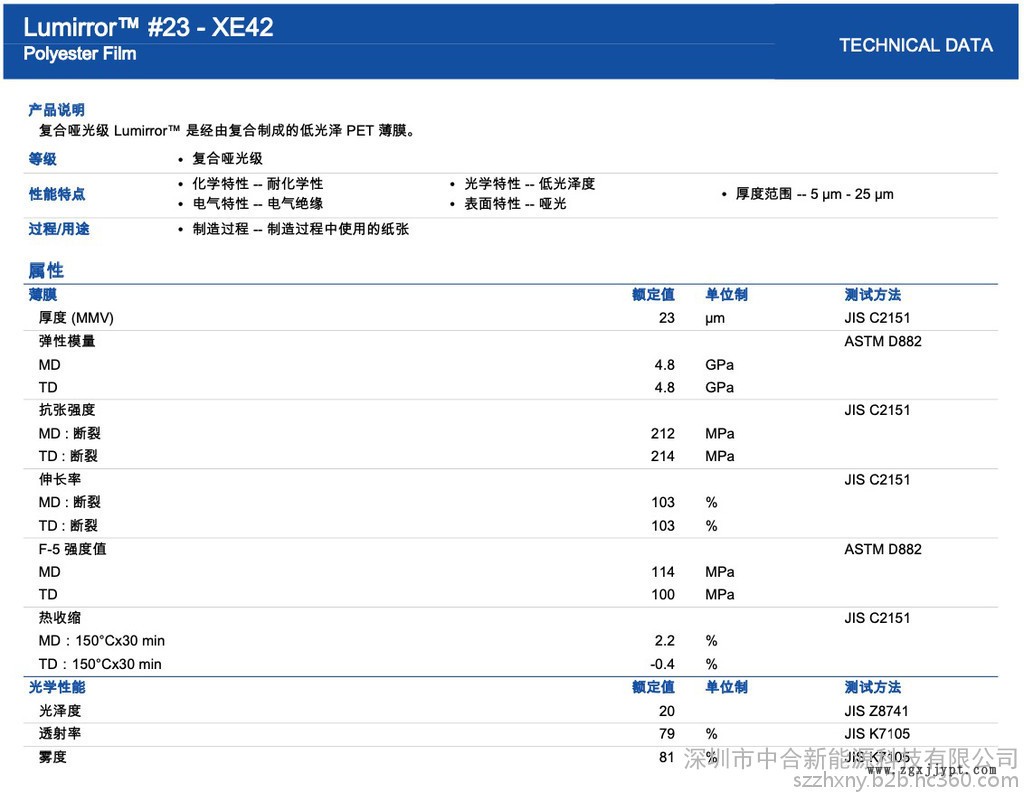The height and width of the screenshot is (792, 1024).
Task: Select the 抗张强度 property label
Action: (x=67, y=410)
